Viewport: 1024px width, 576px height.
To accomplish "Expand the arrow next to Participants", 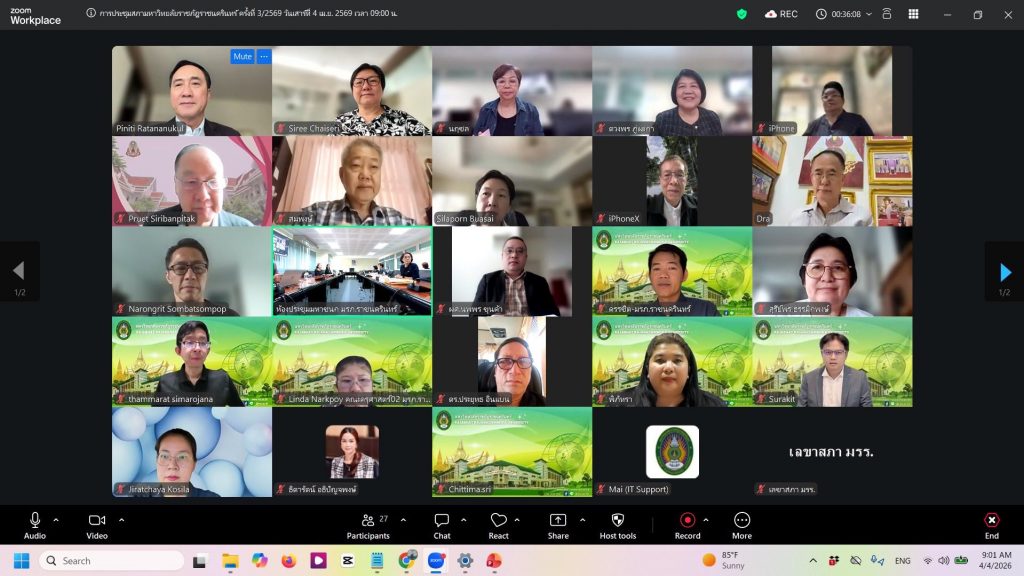I will click(404, 519).
